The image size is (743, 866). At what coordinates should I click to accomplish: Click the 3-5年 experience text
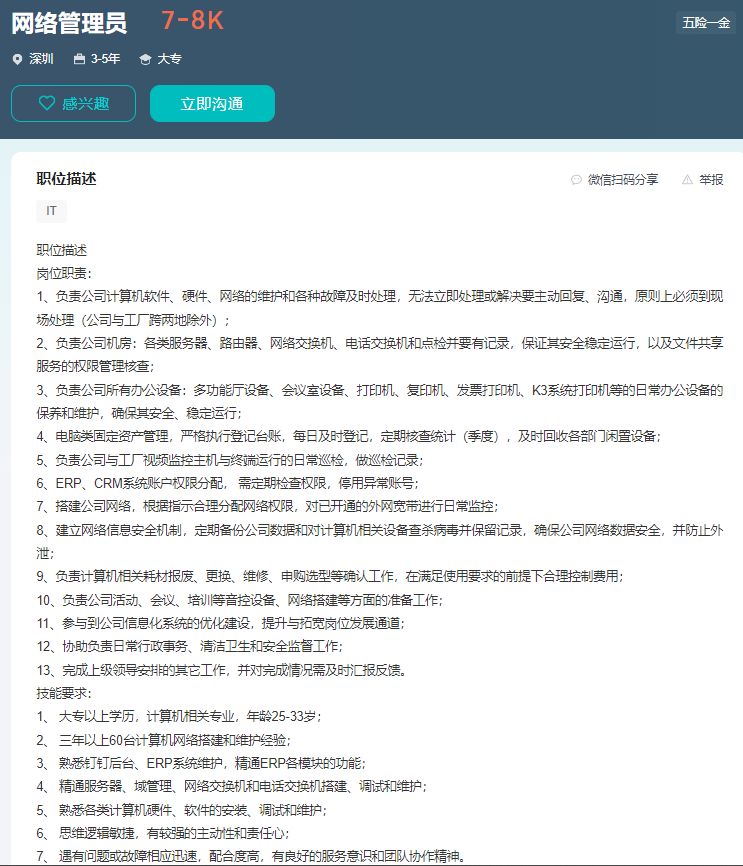106,59
